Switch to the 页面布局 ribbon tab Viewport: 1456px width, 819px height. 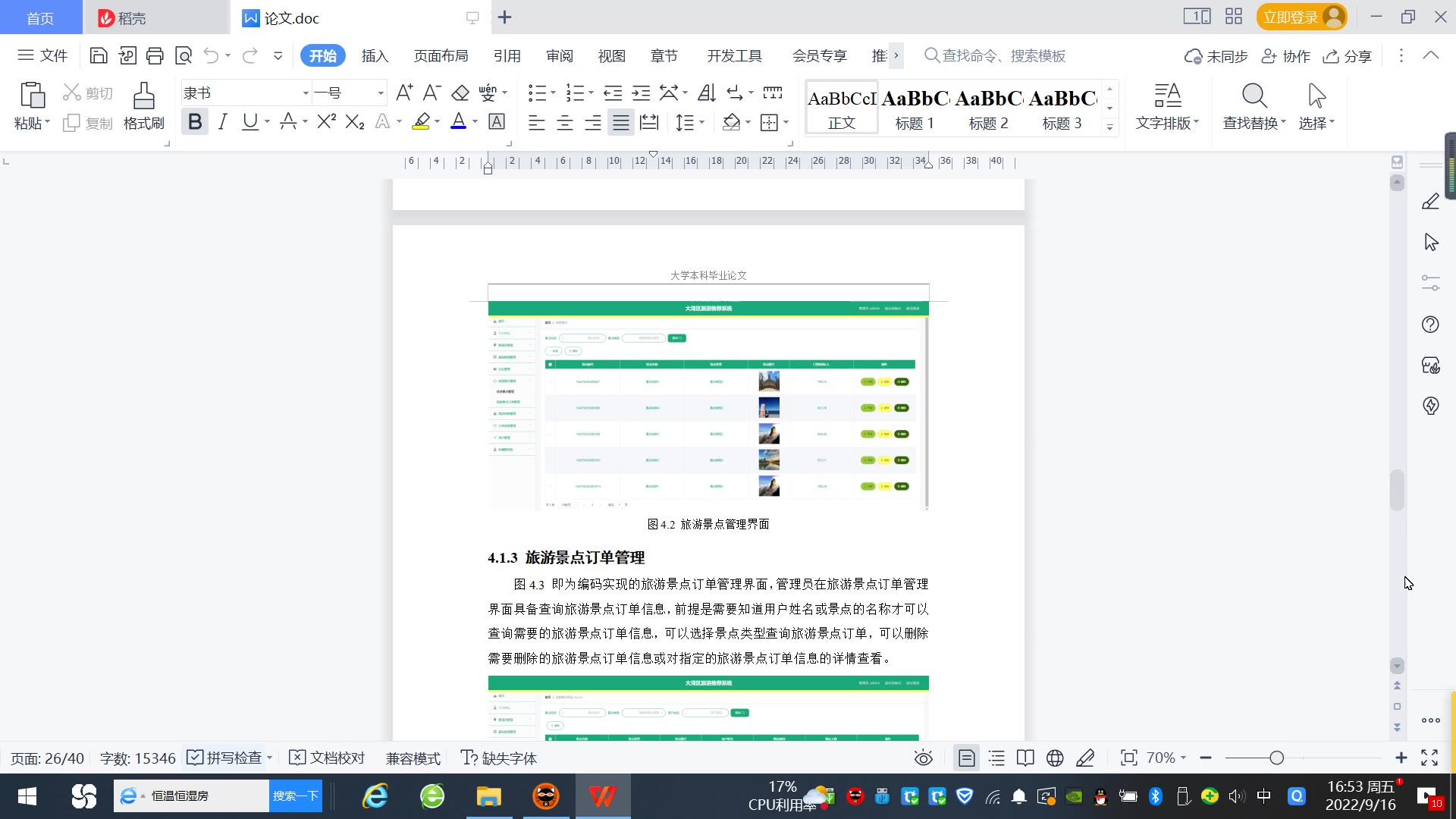[441, 56]
